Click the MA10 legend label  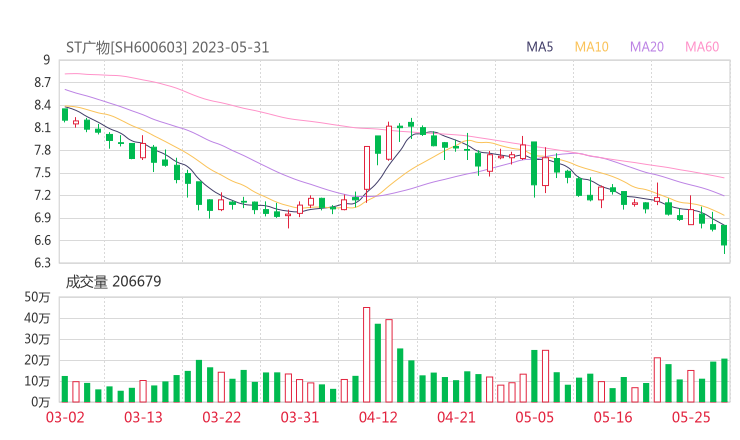click(591, 47)
